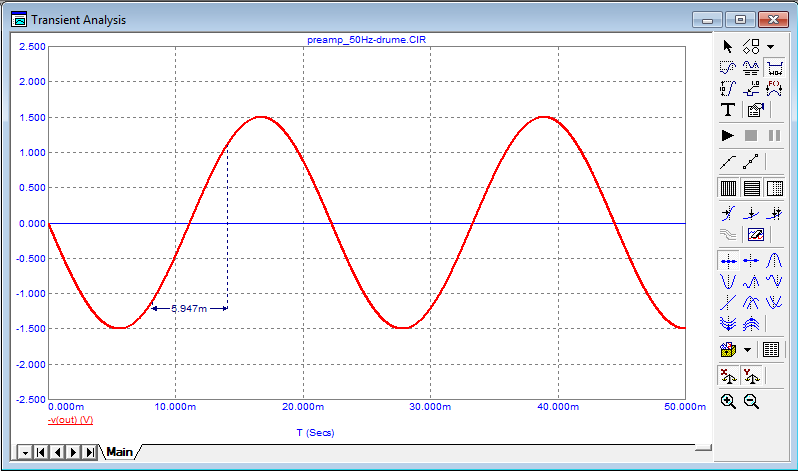Select the Vertical Tag mode tool
Image resolution: width=798 pixels, height=471 pixels.
pos(728,89)
